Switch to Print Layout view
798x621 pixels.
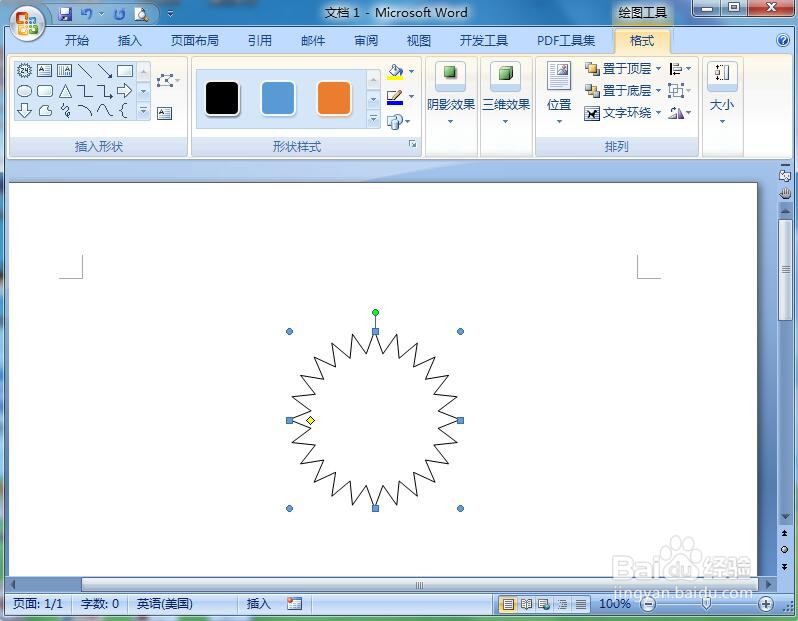tap(508, 604)
